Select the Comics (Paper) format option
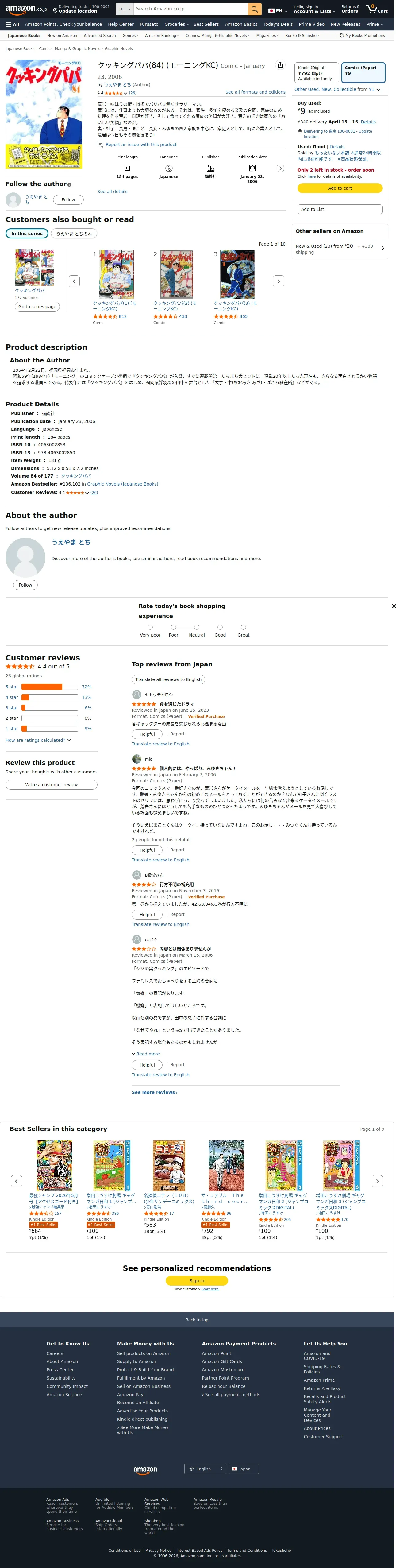Viewport: 396px width, 1568px height. click(363, 73)
